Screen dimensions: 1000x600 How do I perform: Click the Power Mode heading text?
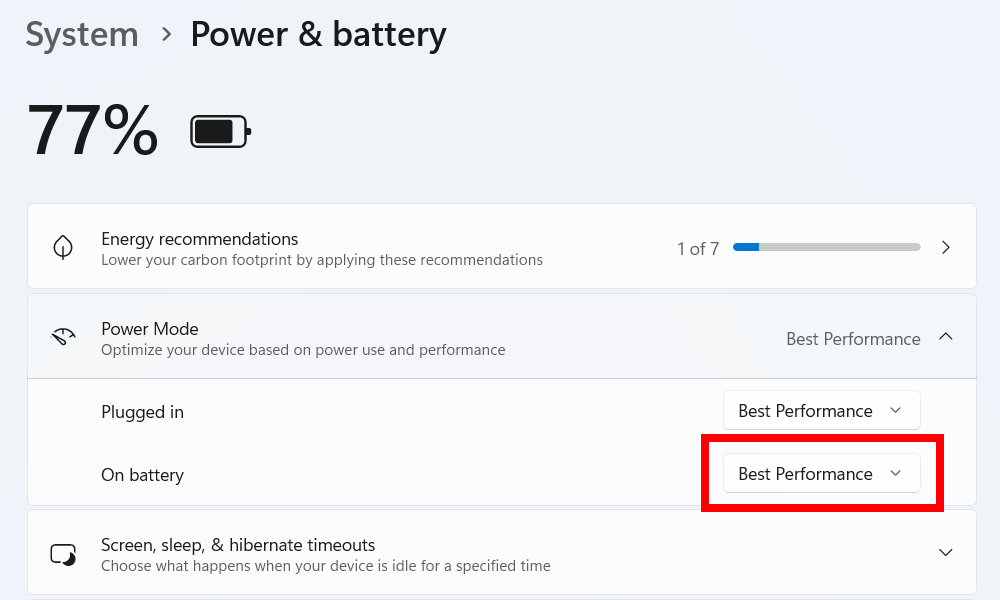click(150, 329)
